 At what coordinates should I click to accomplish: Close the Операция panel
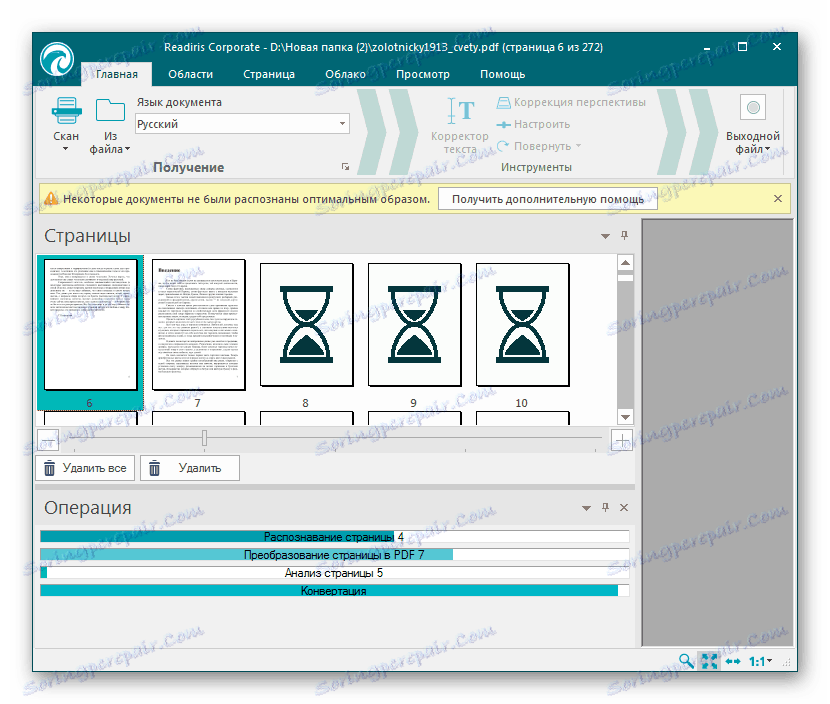[624, 507]
